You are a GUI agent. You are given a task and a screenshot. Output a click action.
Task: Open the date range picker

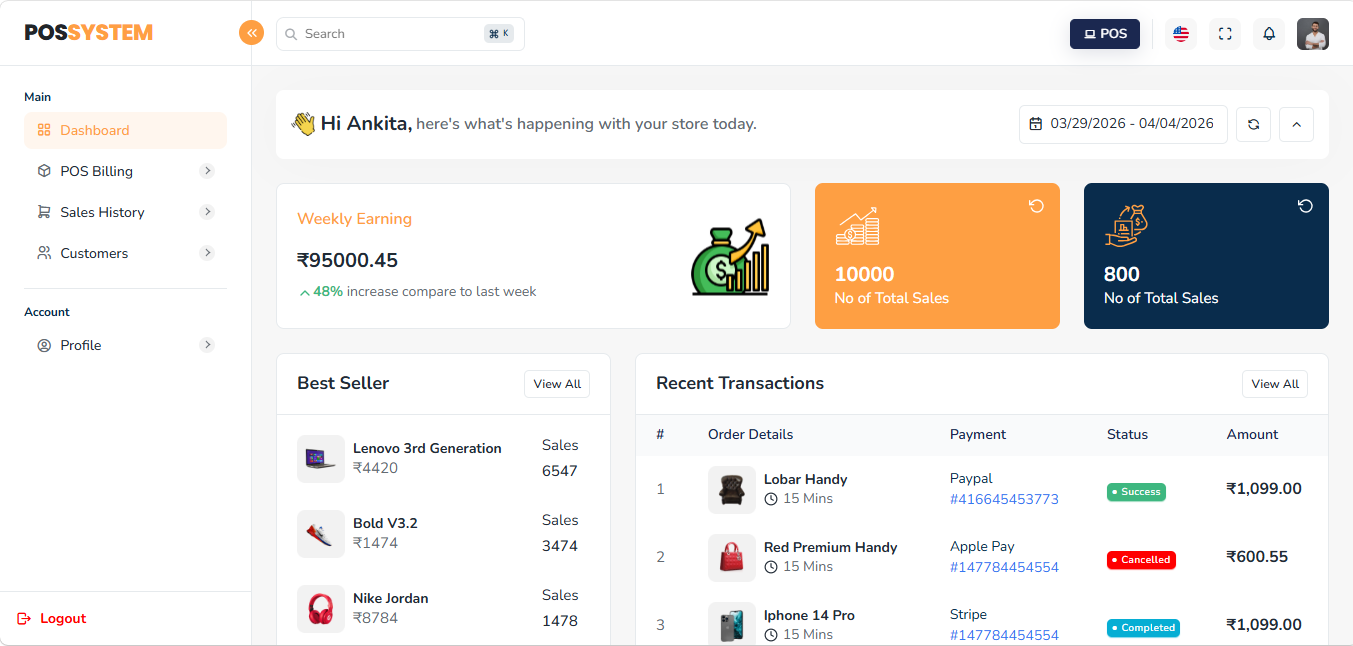(x=1122, y=125)
